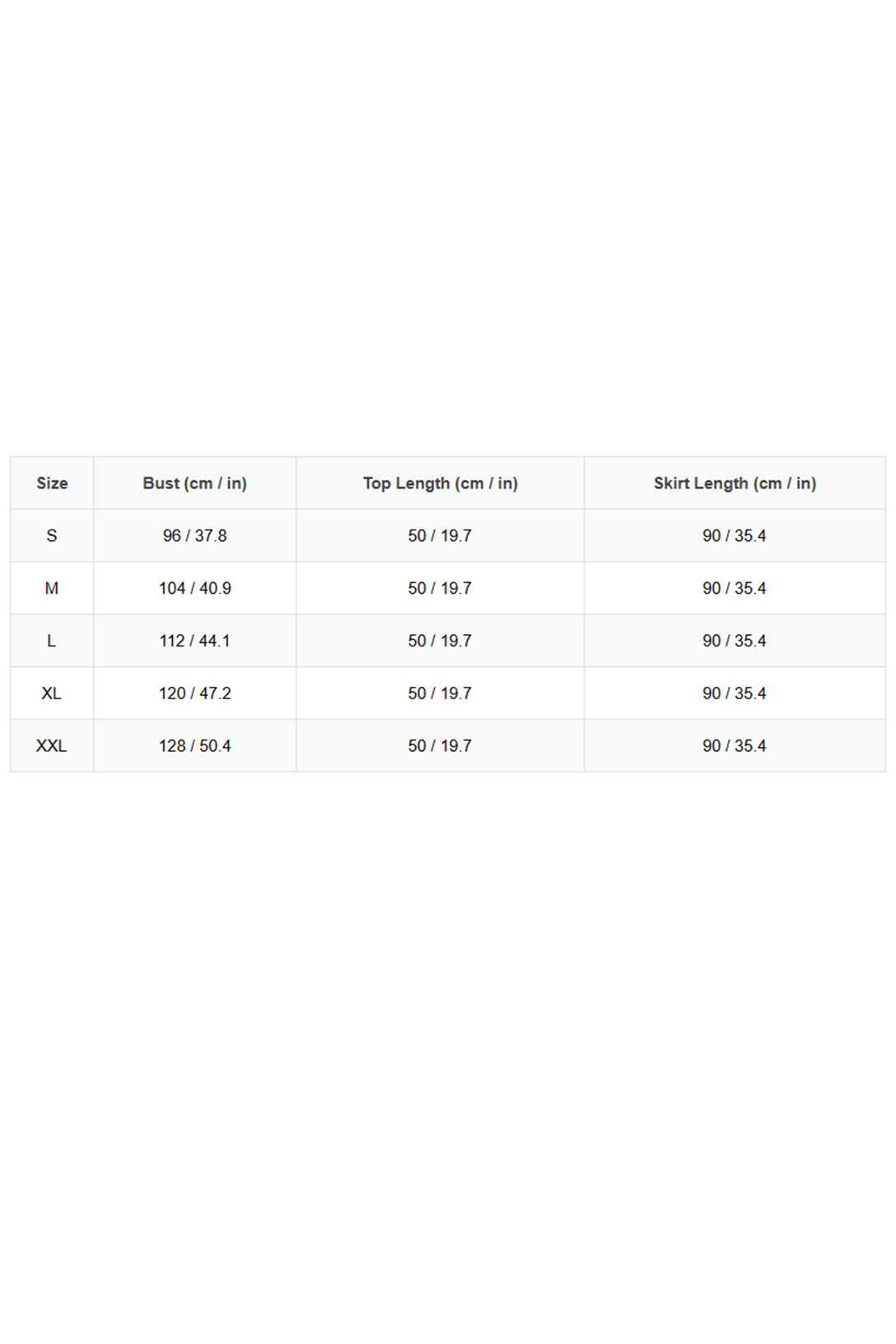Click bust value 128 / 50.4
The width and height of the screenshot is (896, 1344).
(195, 746)
